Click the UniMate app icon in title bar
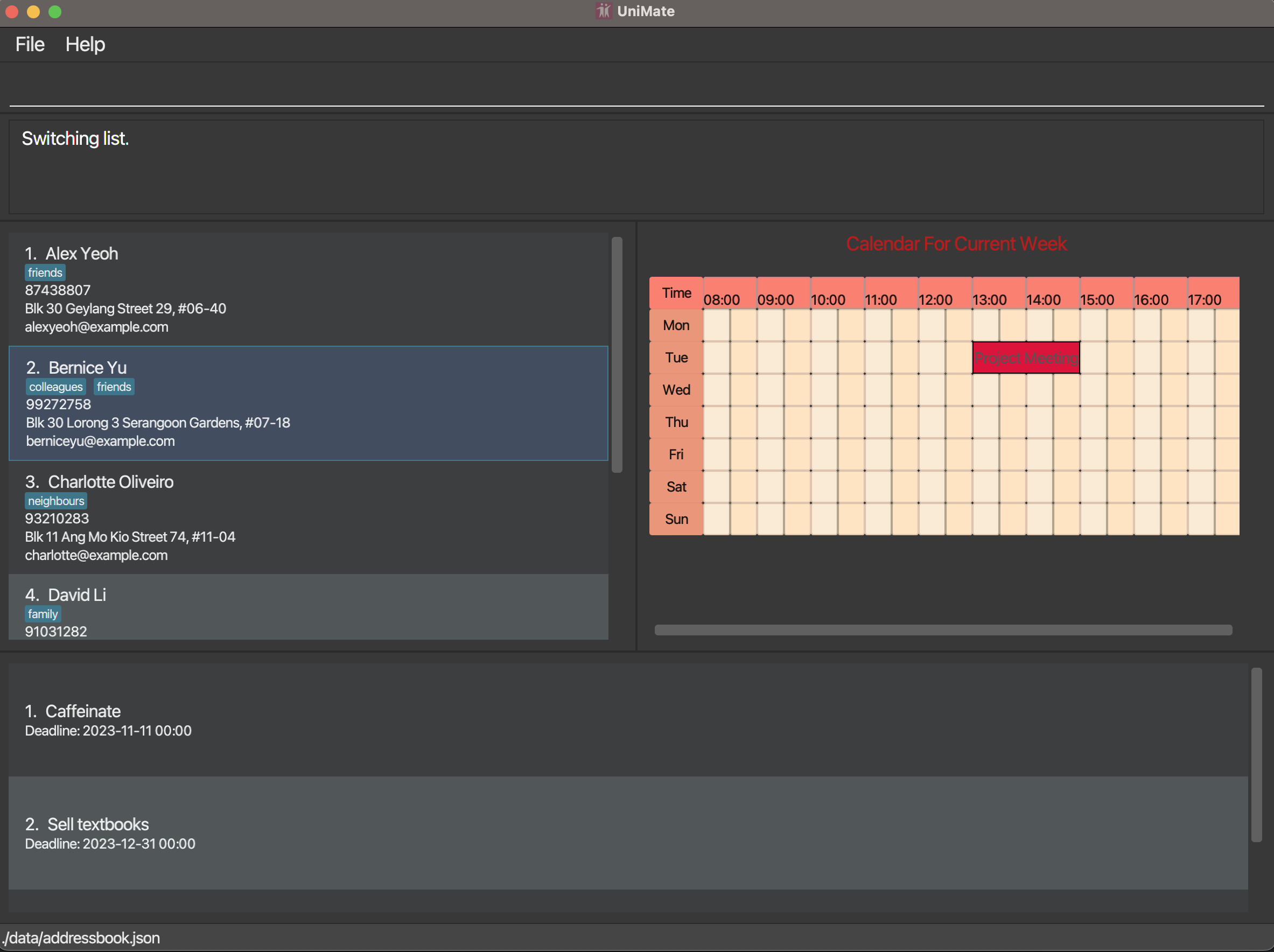Screen dimensions: 1274x952 click(x=603, y=11)
